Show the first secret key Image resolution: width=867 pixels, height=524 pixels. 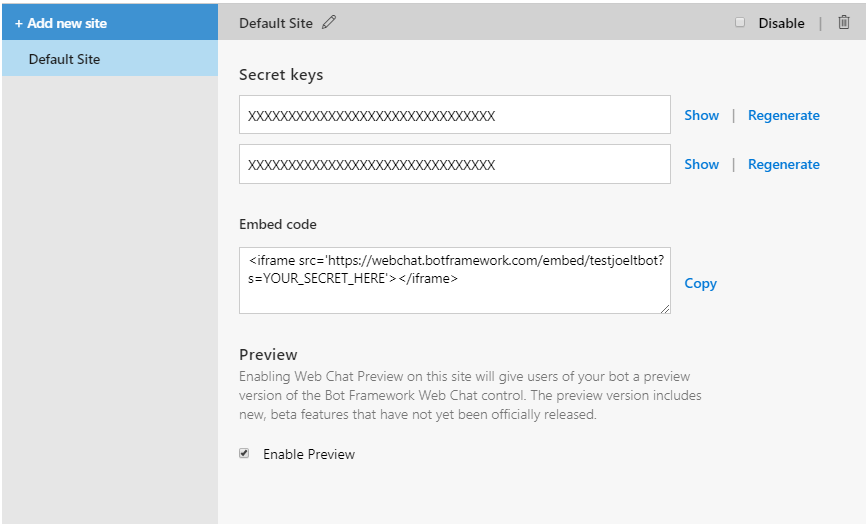click(x=702, y=115)
